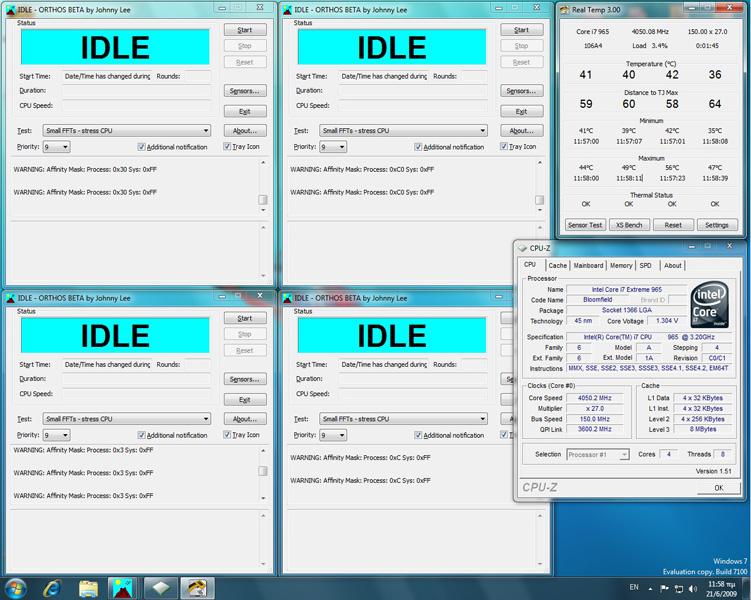Switch to CPU-Z via its taskbar icon
751x600 pixels.
pos(160,589)
